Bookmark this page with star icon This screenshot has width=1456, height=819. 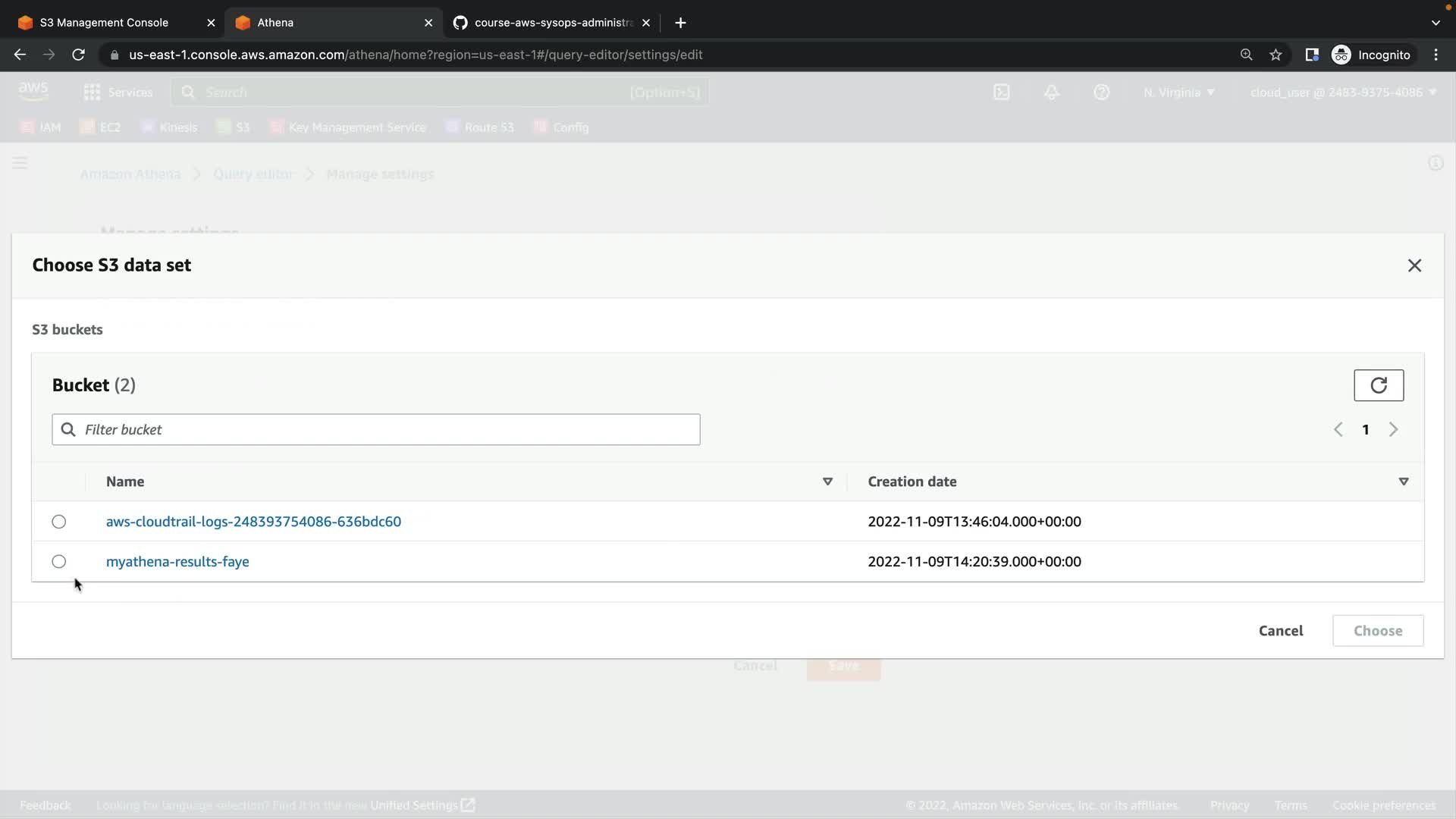(x=1276, y=55)
